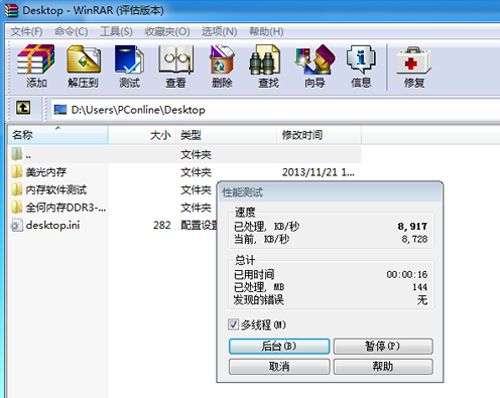Click the 性能测试 dialog title
Screen dimensions: 500x398
click(242, 192)
